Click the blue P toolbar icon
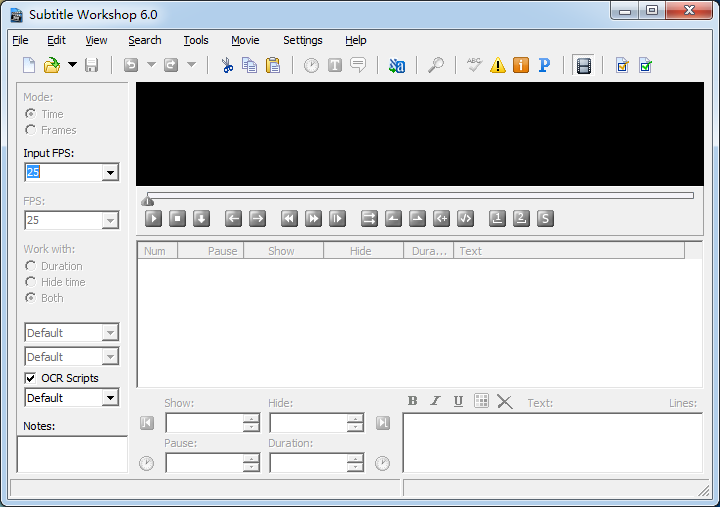Screen dimensions: 720x507 [544, 66]
